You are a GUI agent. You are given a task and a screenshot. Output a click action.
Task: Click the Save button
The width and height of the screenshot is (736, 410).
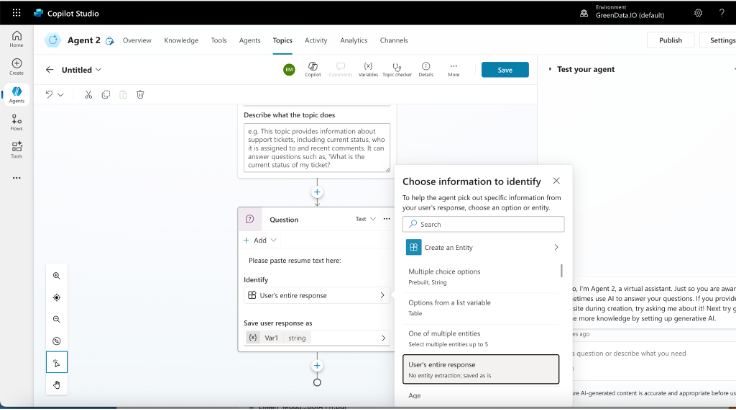point(505,70)
